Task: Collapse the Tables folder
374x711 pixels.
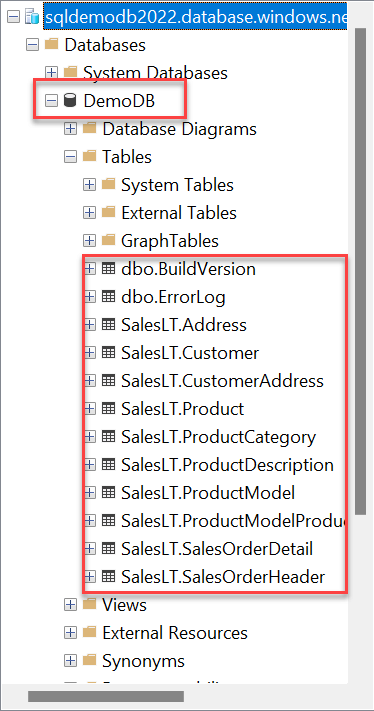Action: click(x=71, y=157)
